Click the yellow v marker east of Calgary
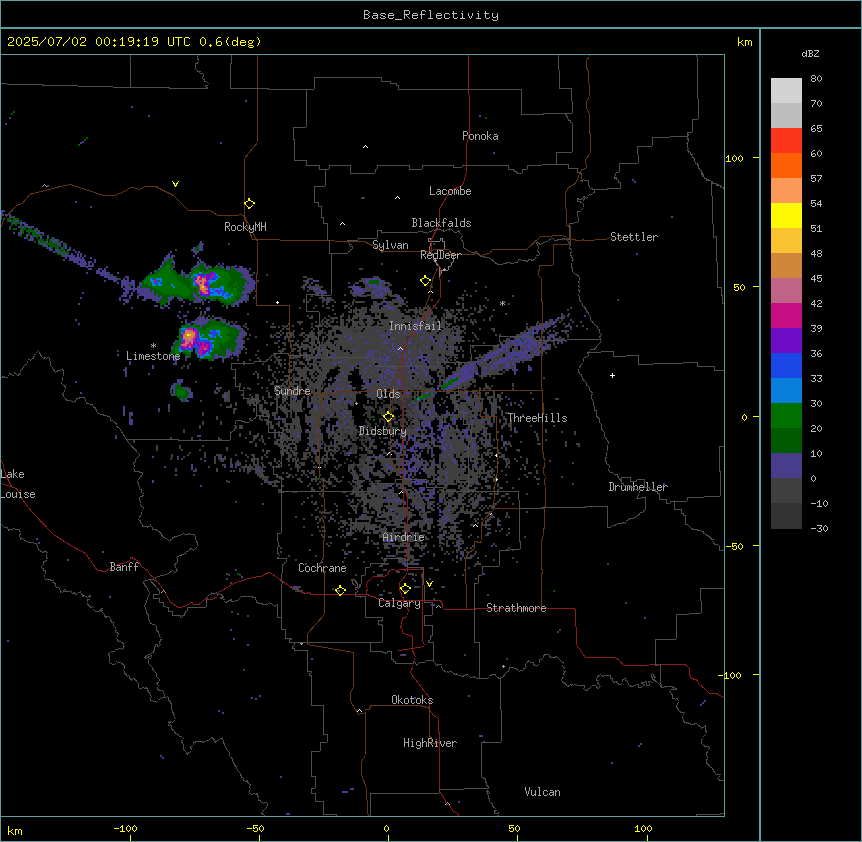This screenshot has width=862, height=842. tap(429, 584)
